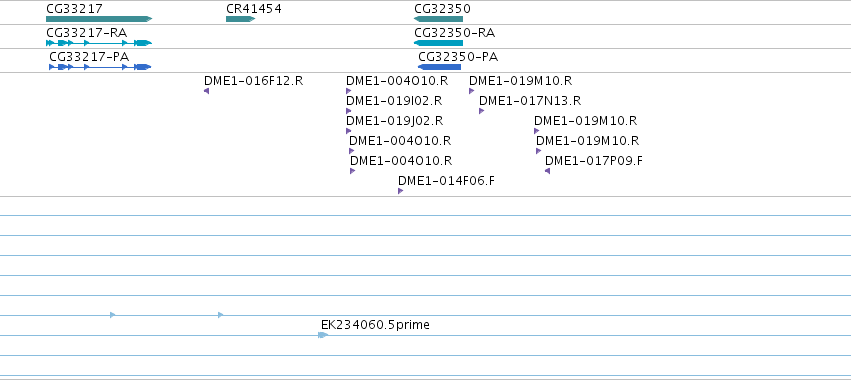Click the CG32350-PA label text
Viewport: 851px width, 380px height.
point(458,56)
